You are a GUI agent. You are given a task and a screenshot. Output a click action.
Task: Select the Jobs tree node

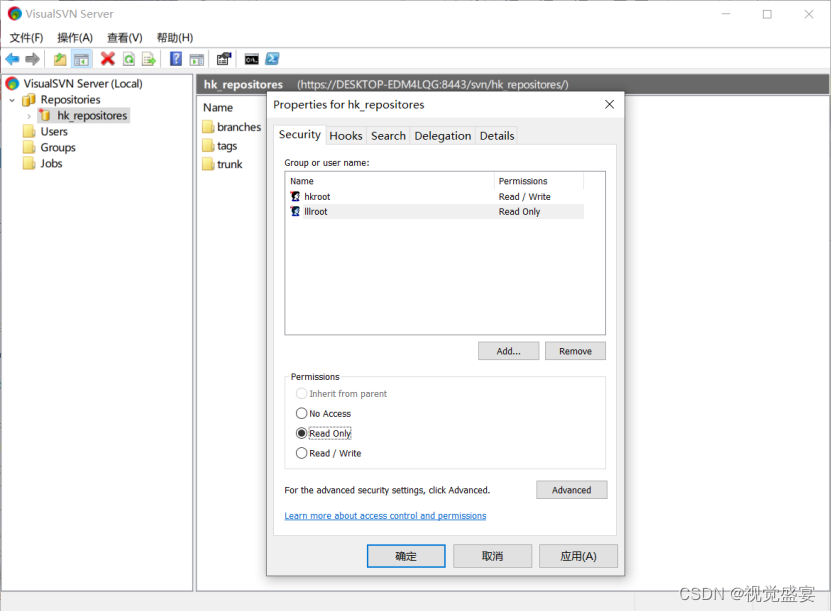click(51, 163)
